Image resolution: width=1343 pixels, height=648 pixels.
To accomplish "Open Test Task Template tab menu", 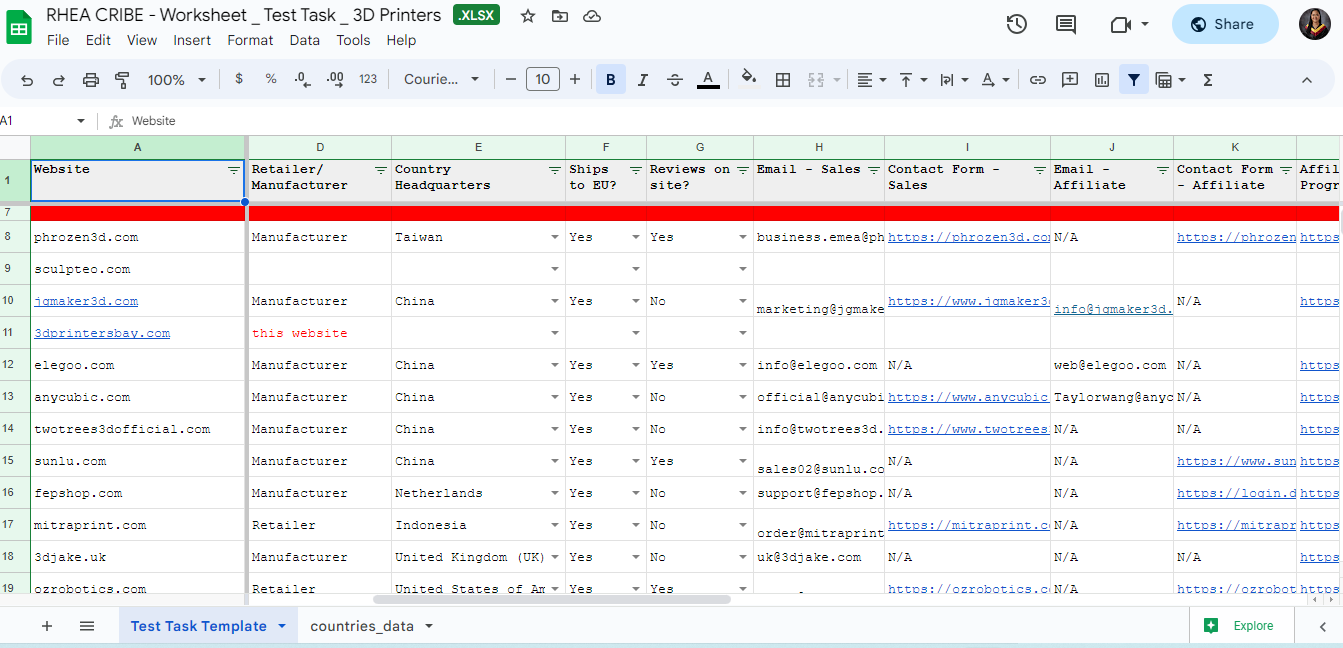I will click(x=282, y=626).
